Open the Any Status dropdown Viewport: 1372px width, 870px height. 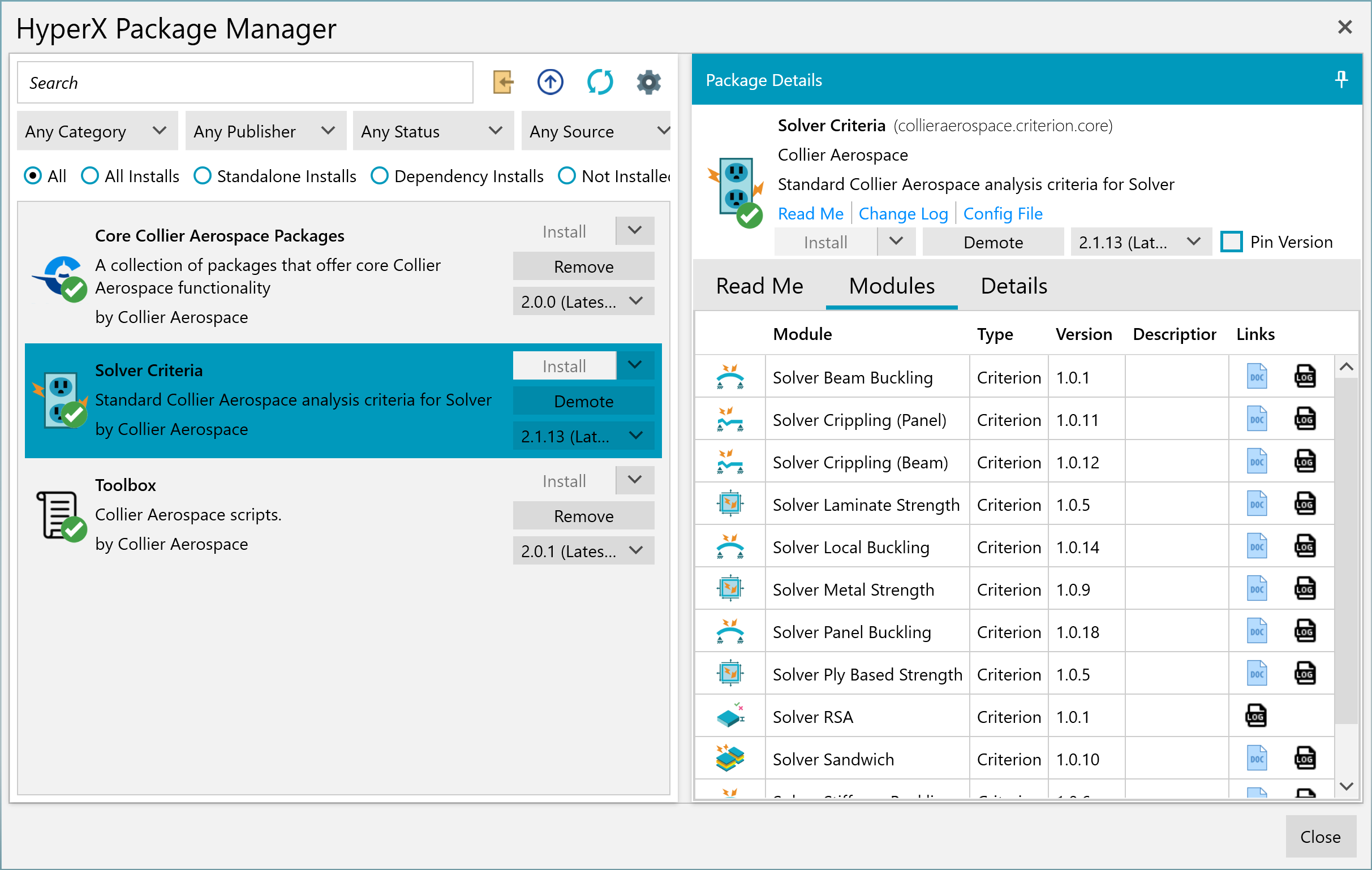point(433,131)
